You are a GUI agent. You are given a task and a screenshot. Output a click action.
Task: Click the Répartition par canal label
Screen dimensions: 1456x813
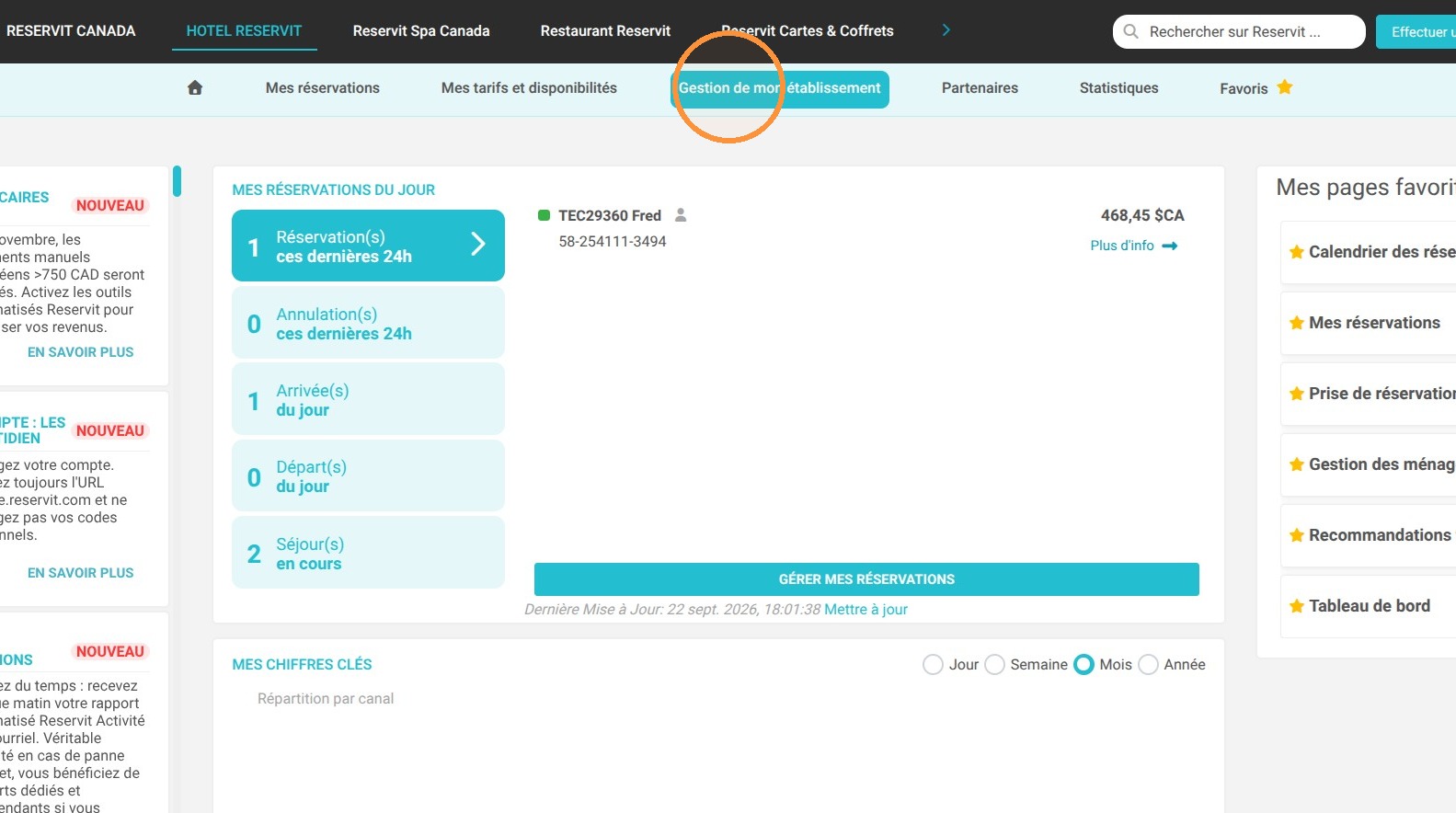point(326,699)
